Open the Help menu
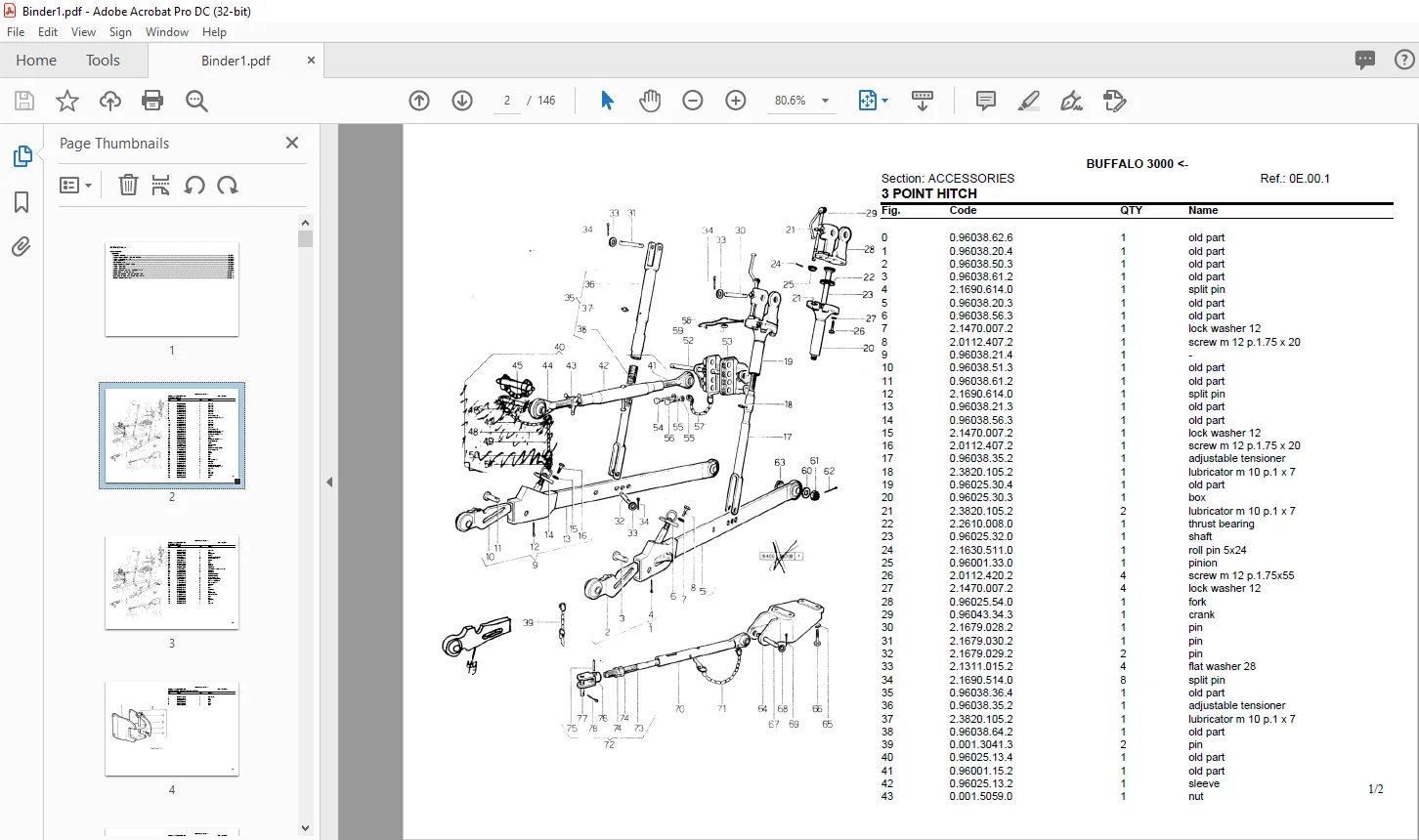The height and width of the screenshot is (840, 1419). click(214, 32)
